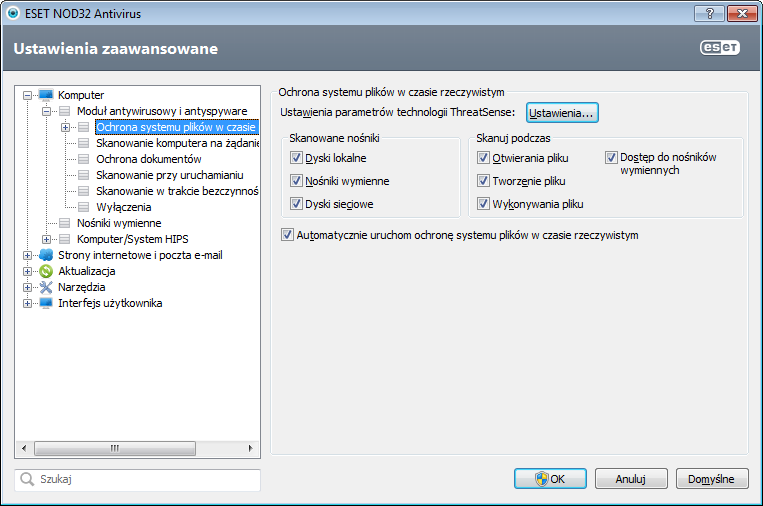Select Komputer/System HIPS label

pos(132,239)
